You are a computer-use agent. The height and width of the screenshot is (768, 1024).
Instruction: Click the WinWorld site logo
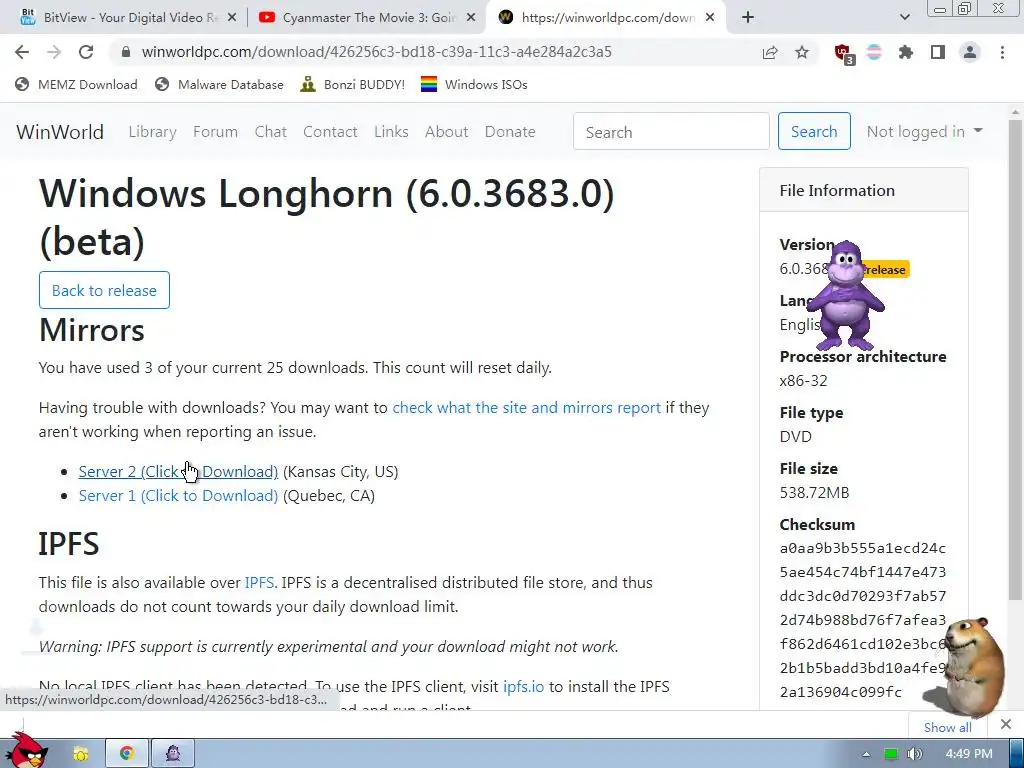pyautogui.click(x=60, y=132)
